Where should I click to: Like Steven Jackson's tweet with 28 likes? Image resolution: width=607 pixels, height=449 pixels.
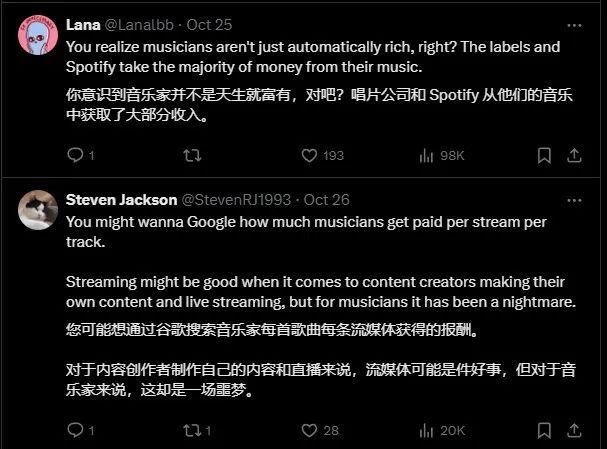point(310,430)
